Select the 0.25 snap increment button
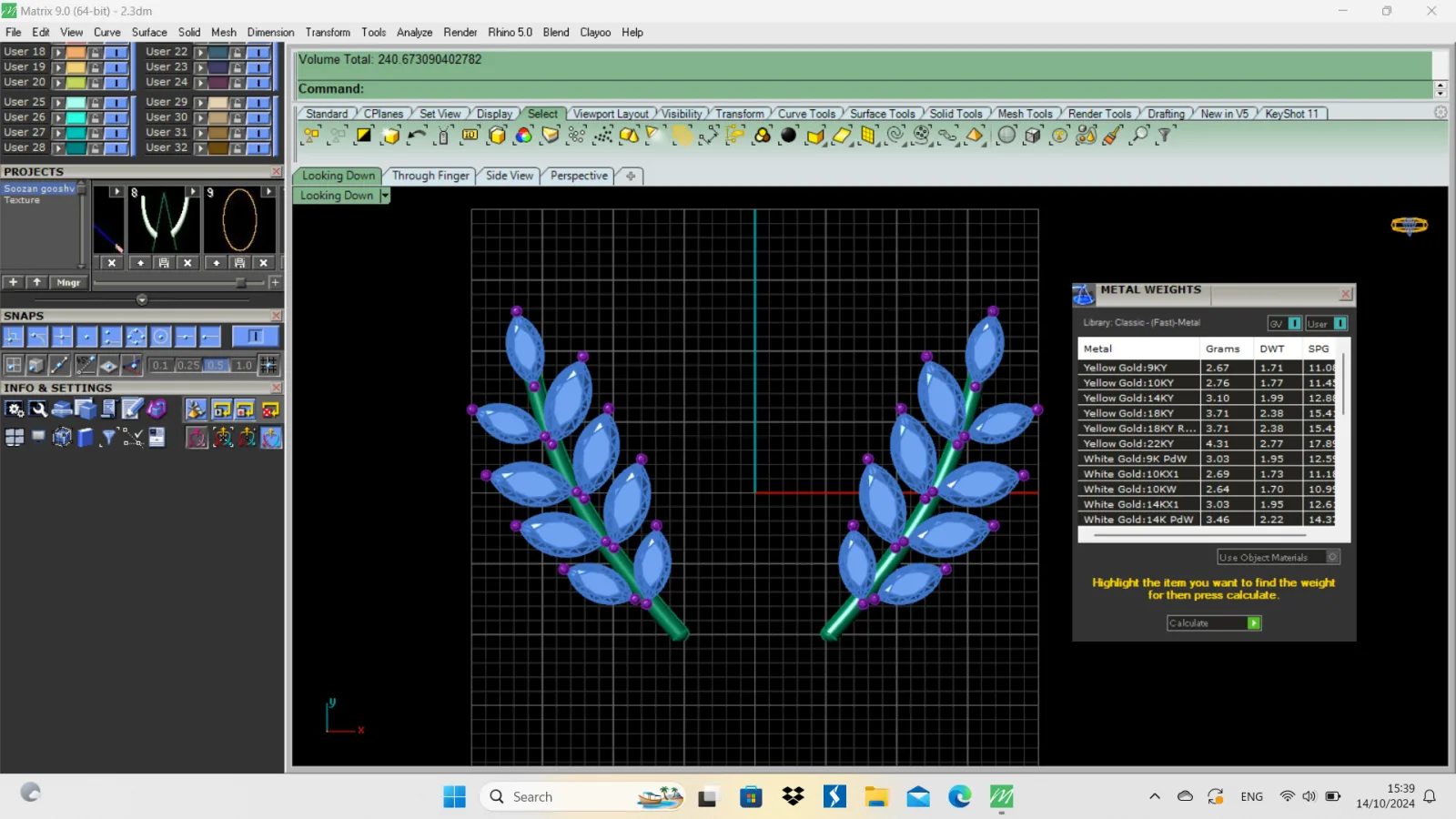 click(x=188, y=365)
